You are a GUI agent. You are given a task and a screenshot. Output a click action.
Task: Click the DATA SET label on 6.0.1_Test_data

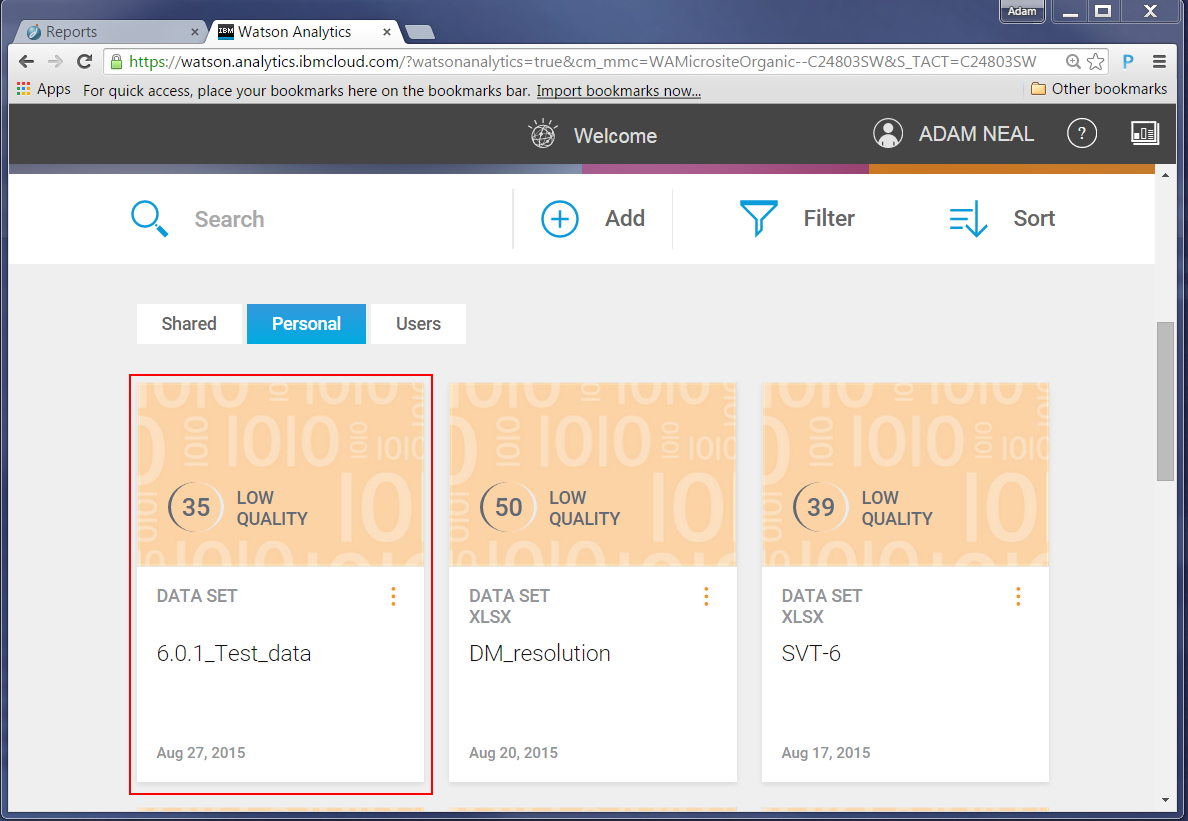(197, 596)
